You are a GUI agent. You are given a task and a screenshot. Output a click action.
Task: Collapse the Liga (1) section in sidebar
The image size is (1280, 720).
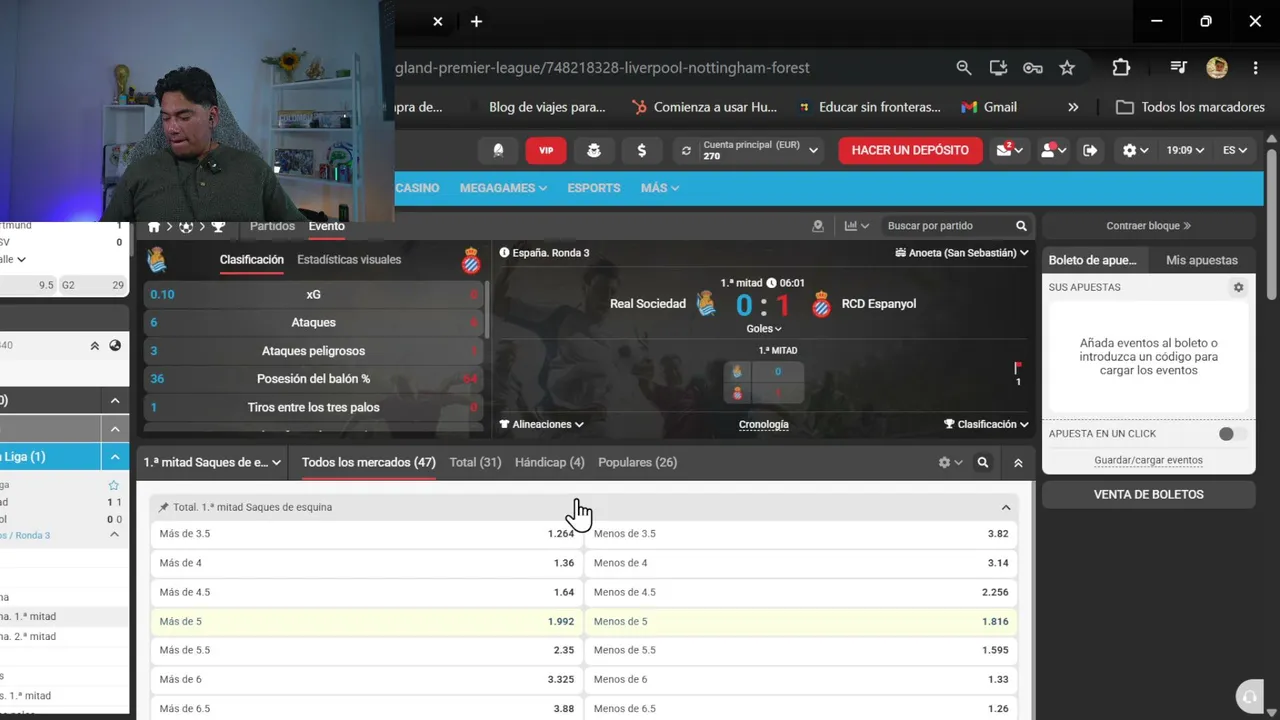tap(115, 457)
